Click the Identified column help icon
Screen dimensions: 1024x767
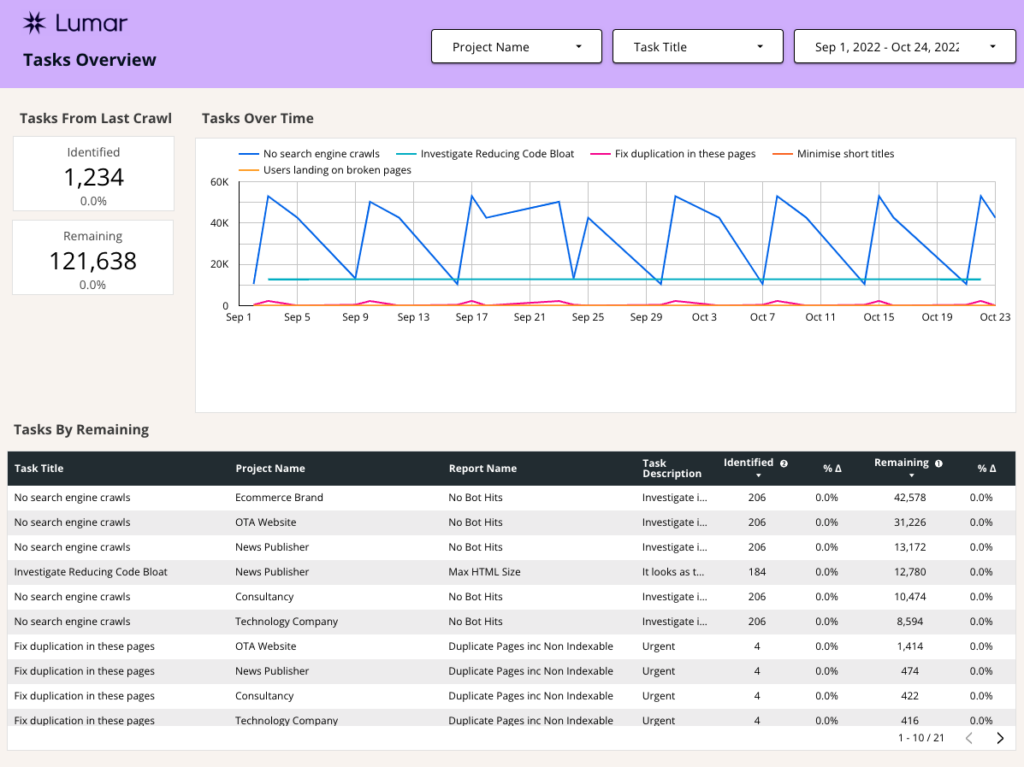coord(784,463)
